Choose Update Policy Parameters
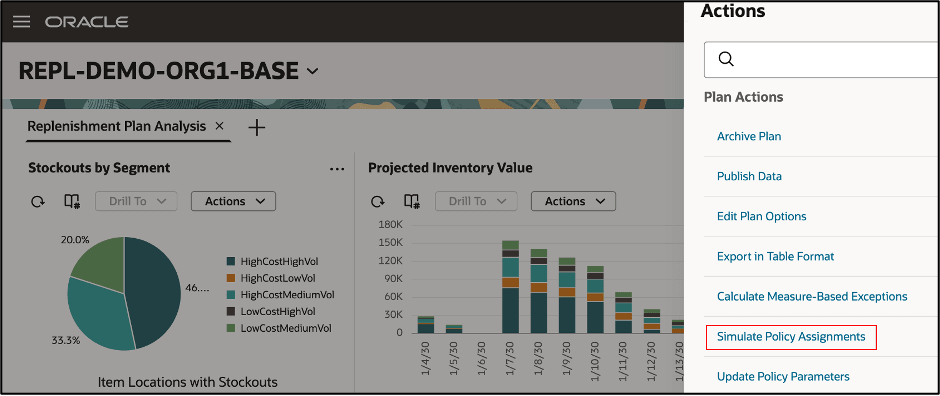Screen dimensions: 940x396 (x=783, y=377)
